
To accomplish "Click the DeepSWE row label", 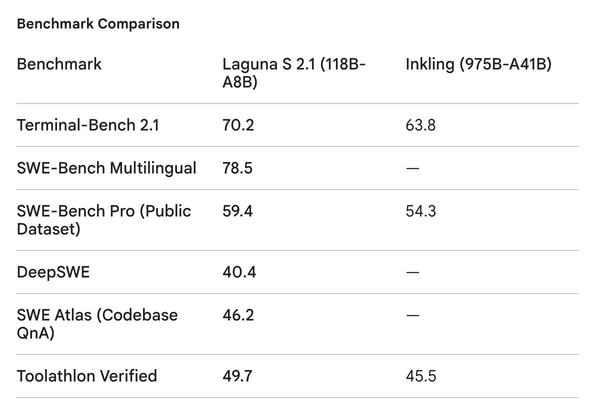I will click(x=53, y=272).
